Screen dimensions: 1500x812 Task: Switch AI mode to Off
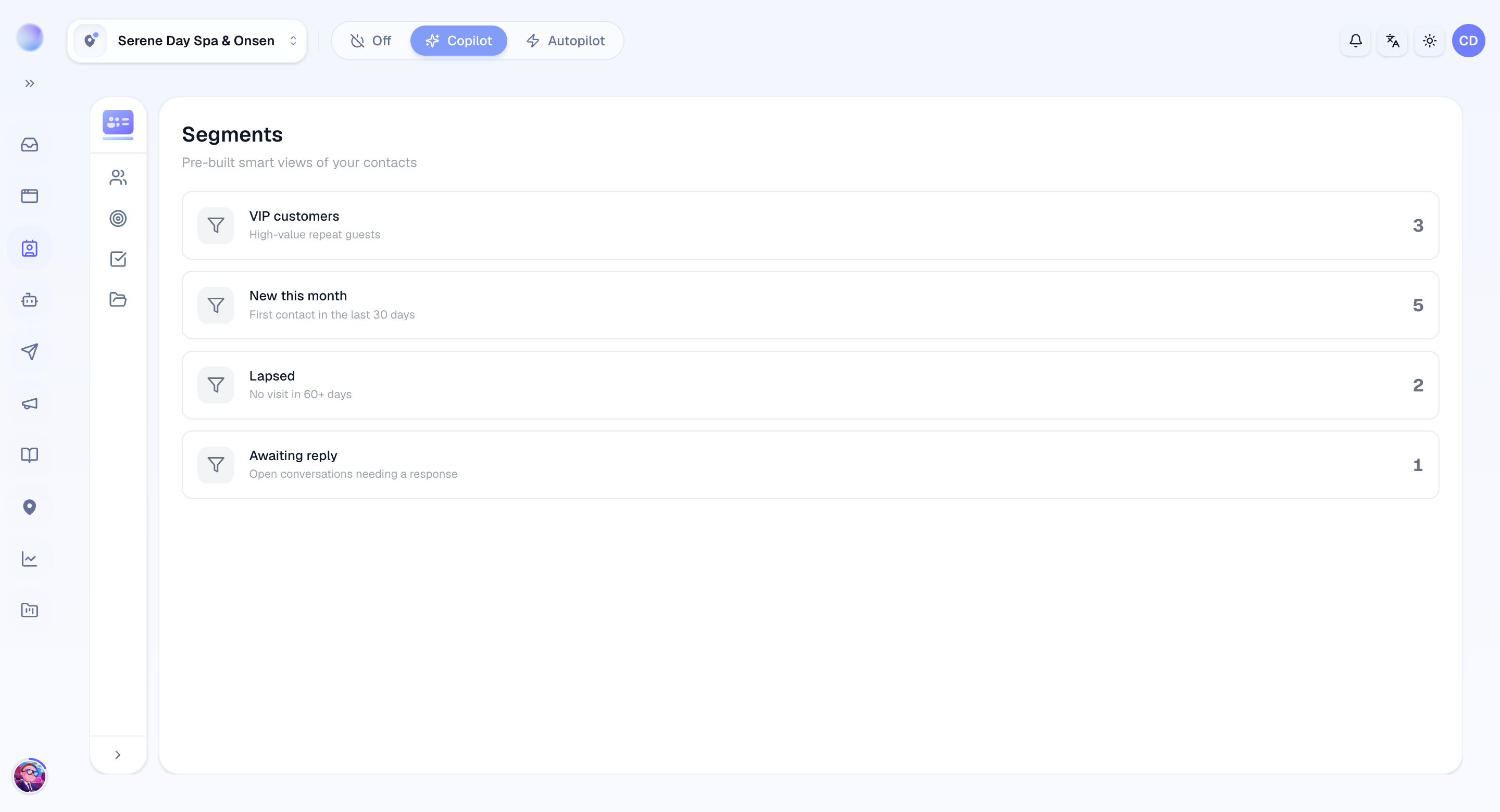[x=370, y=41]
